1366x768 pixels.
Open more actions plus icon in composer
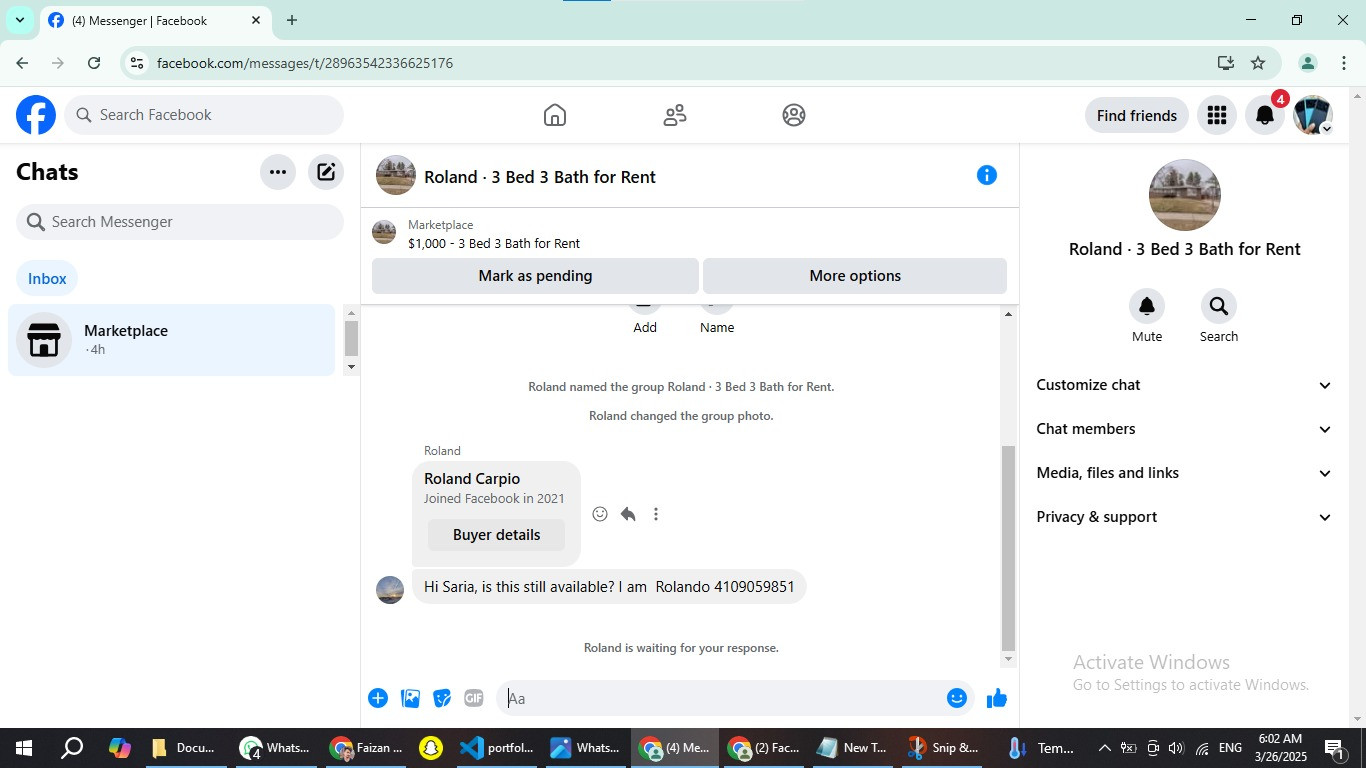(378, 698)
